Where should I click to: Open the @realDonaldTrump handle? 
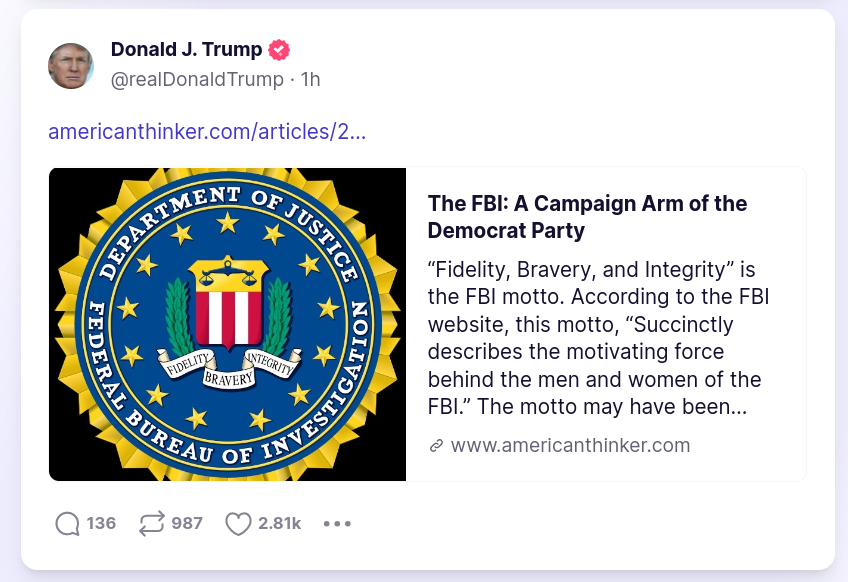coord(197,79)
